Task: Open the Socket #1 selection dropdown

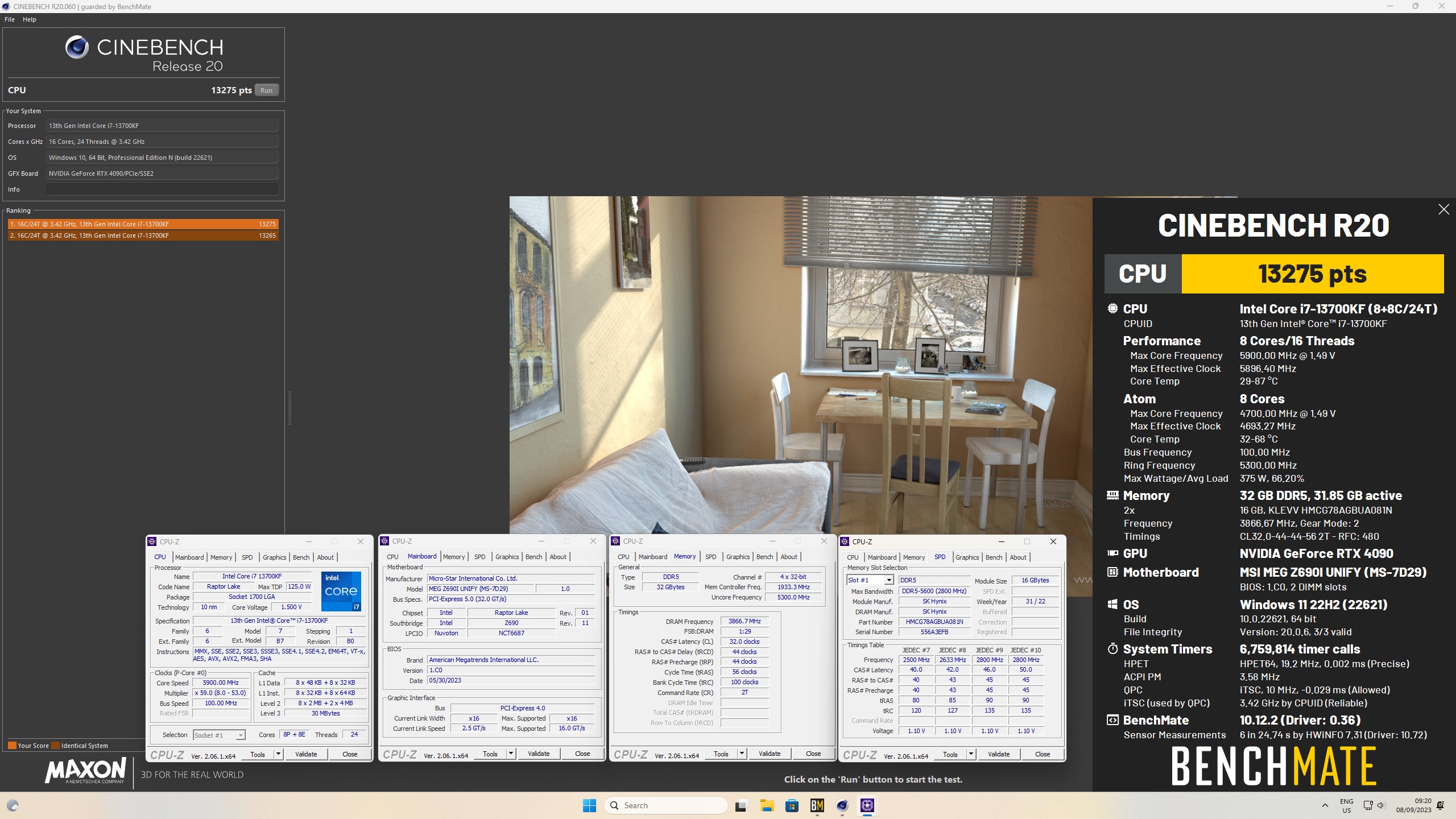Action: [x=241, y=735]
